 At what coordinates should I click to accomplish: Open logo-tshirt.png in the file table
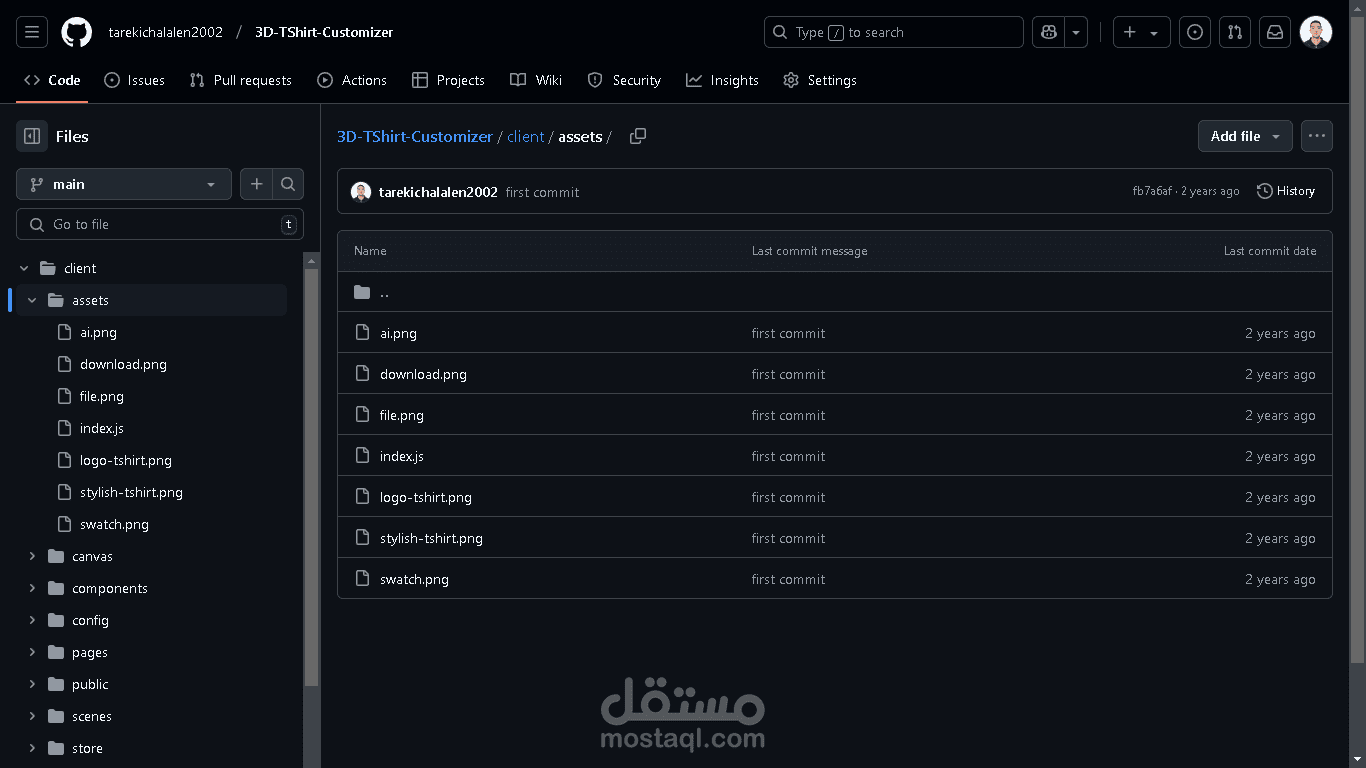pos(426,497)
